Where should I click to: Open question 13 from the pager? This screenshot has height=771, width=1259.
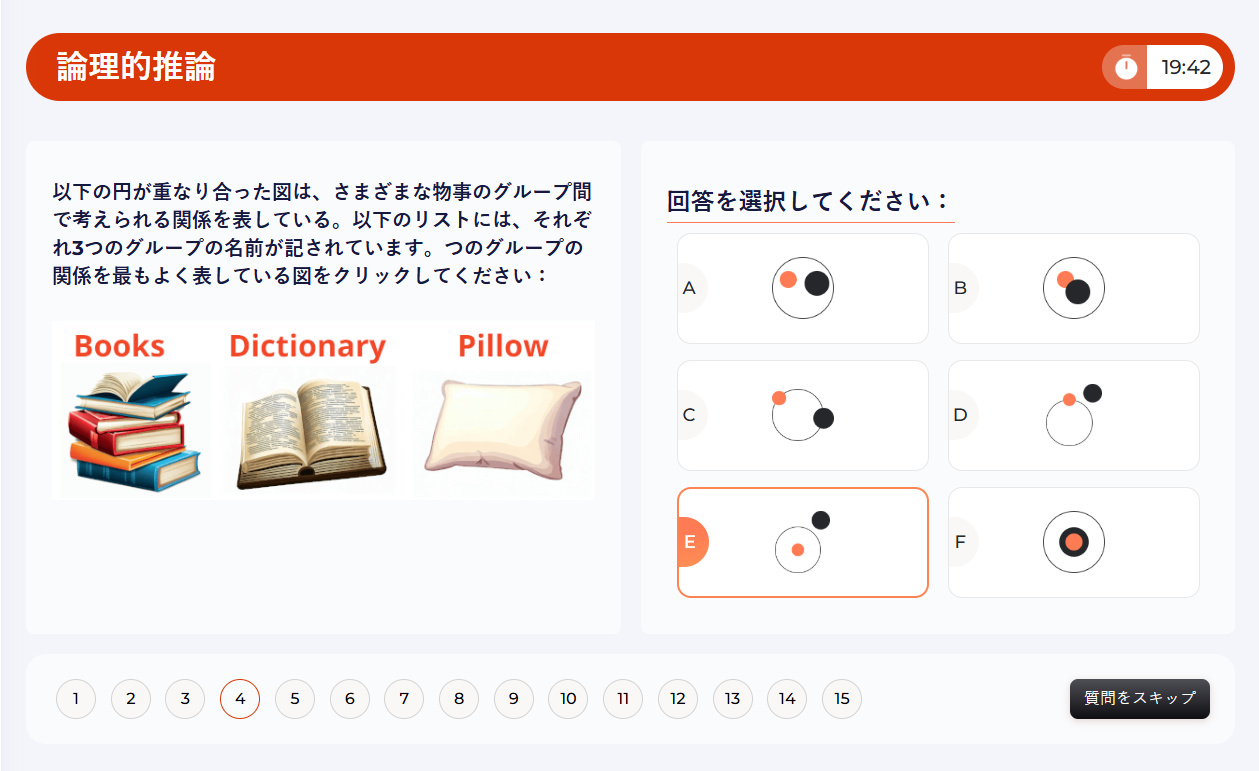733,699
